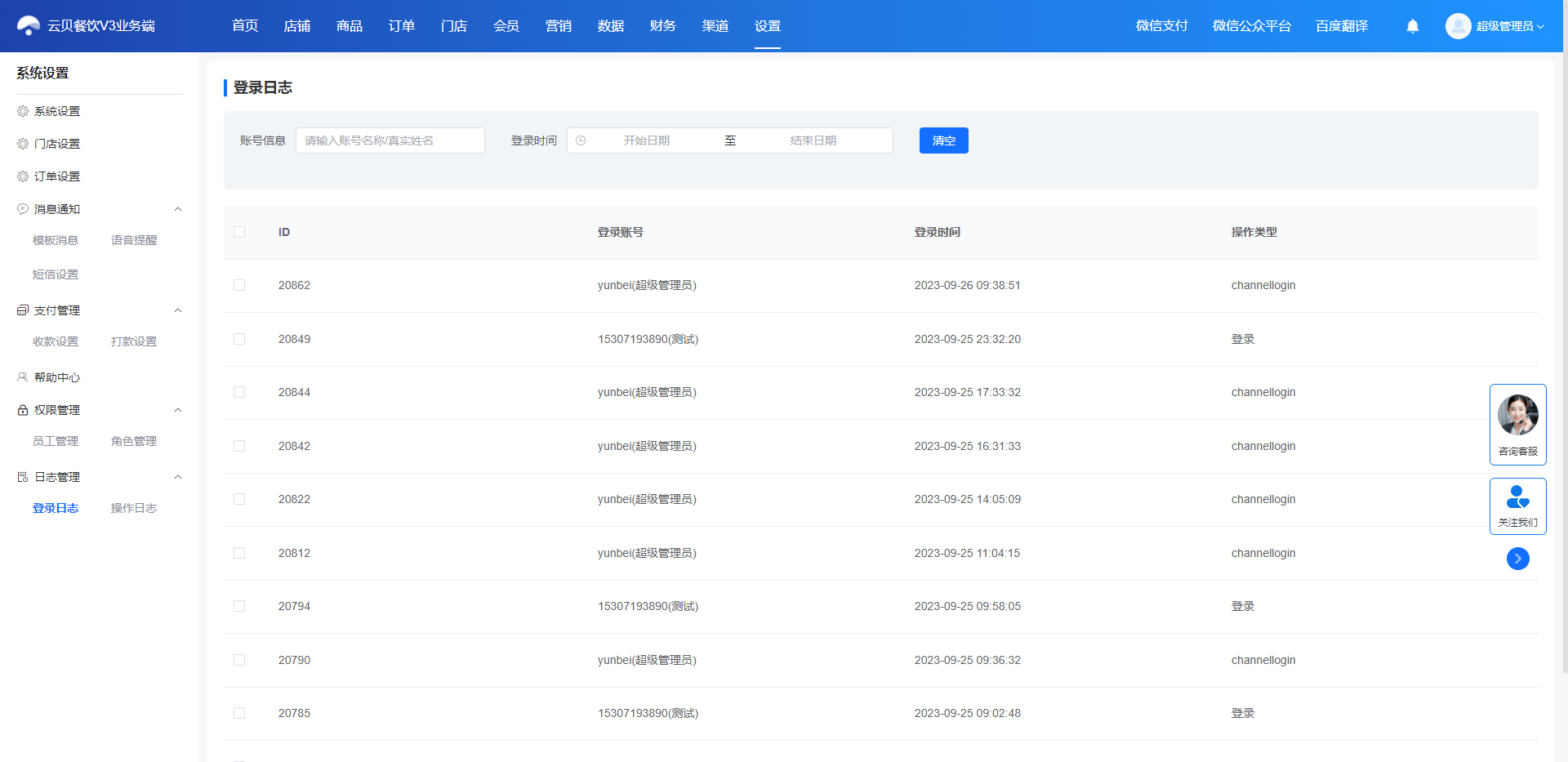This screenshot has width=1568, height=762.
Task: Click the clock icon in start date field
Action: [x=581, y=140]
